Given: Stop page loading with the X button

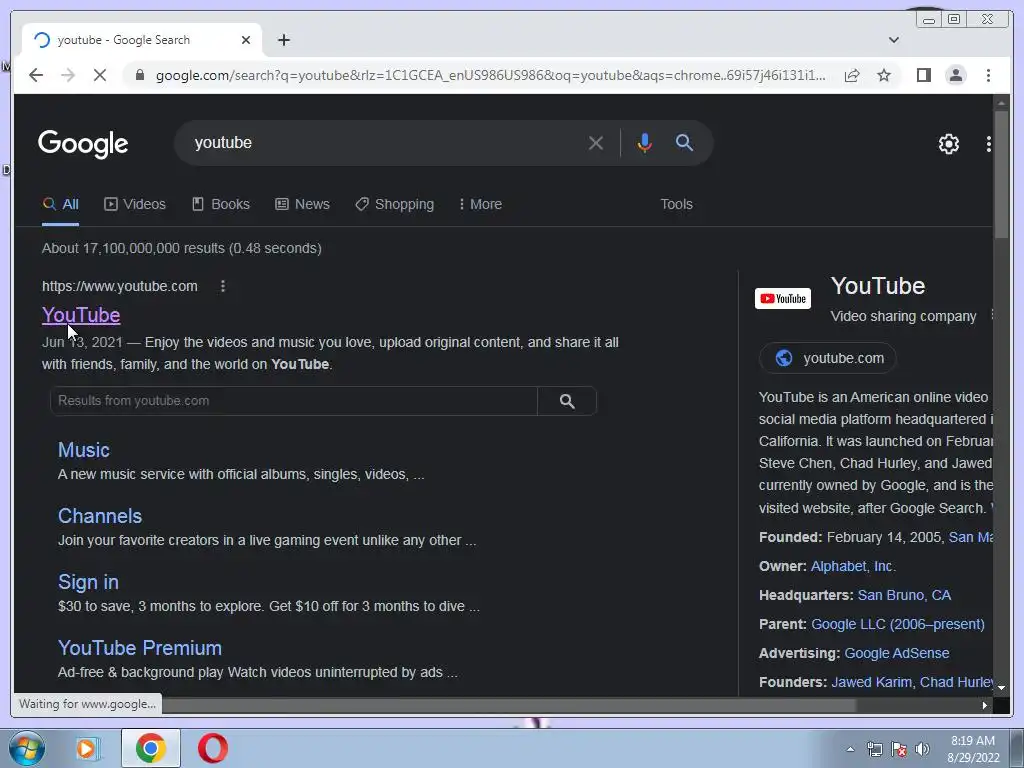Looking at the screenshot, I should [99, 75].
